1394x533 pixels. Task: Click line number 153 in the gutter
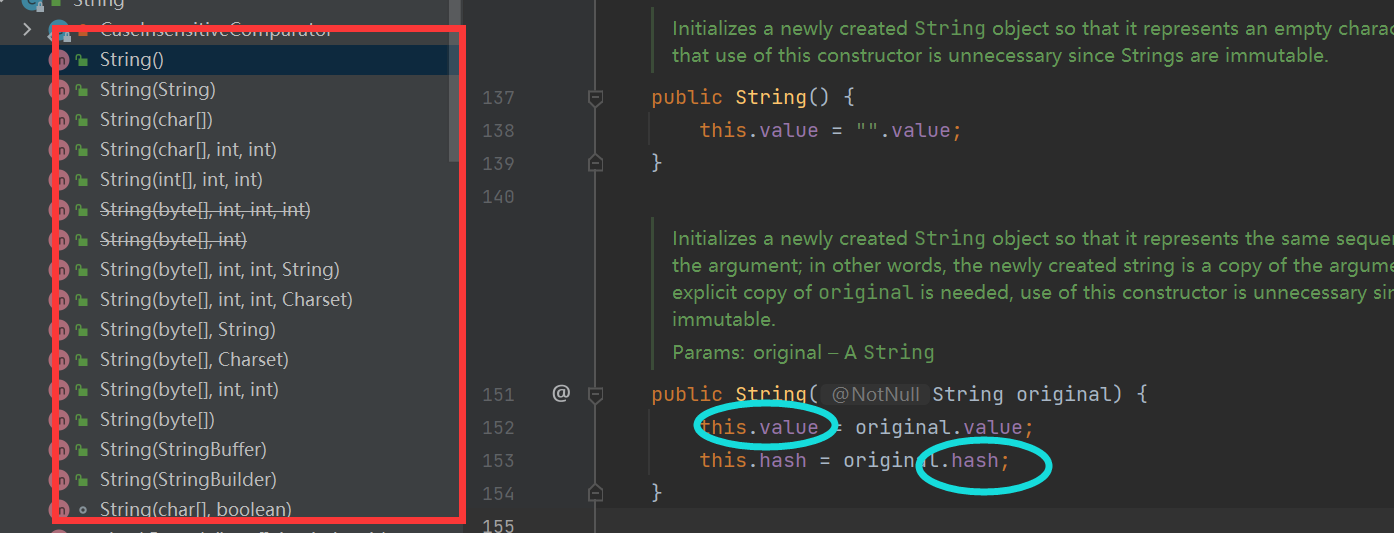[497, 460]
